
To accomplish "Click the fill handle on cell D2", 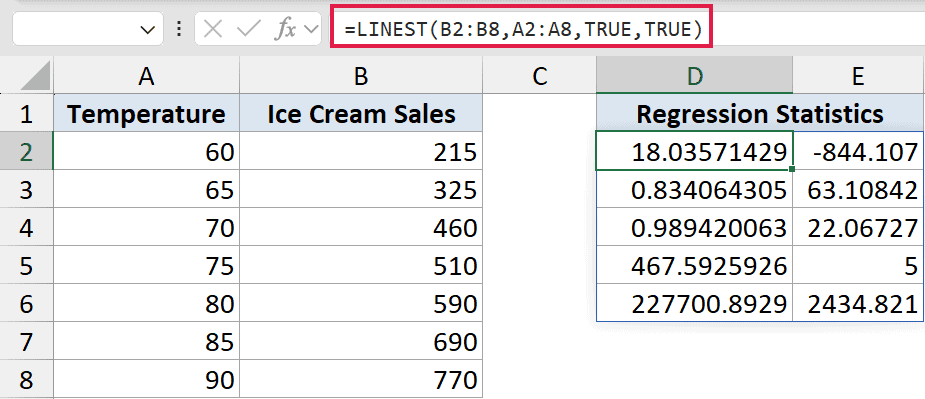I will coord(792,169).
